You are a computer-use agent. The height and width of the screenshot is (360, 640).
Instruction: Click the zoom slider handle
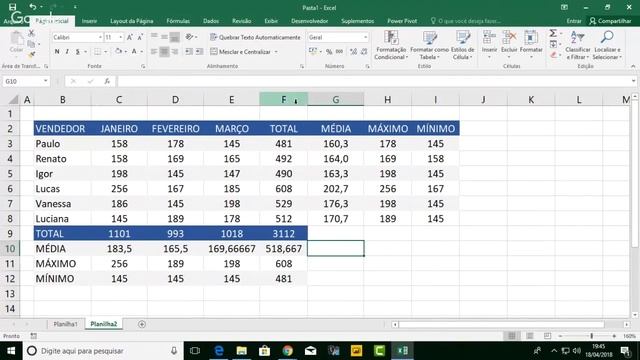tap(591, 336)
